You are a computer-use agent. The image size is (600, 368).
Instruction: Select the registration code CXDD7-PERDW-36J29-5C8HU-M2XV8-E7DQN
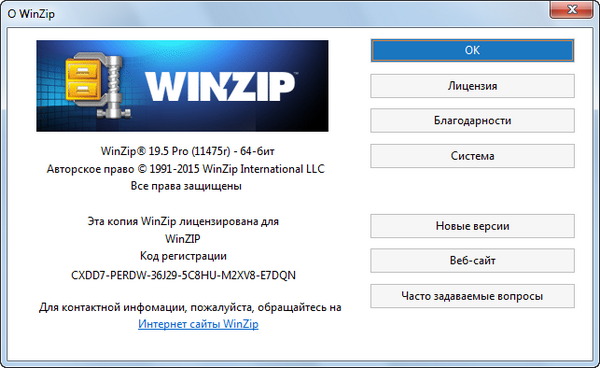(183, 275)
